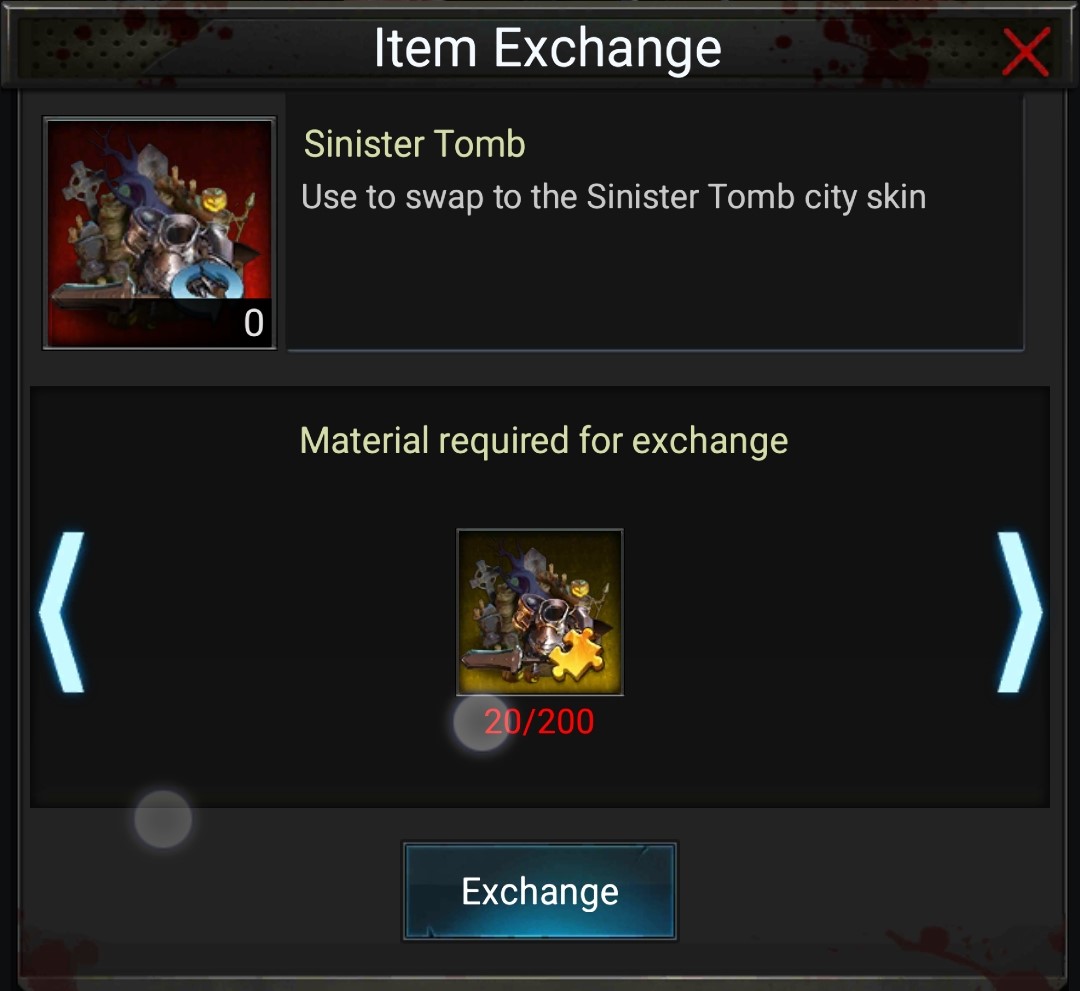This screenshot has height=991, width=1080.
Task: Click the city skin description text
Action: (614, 197)
